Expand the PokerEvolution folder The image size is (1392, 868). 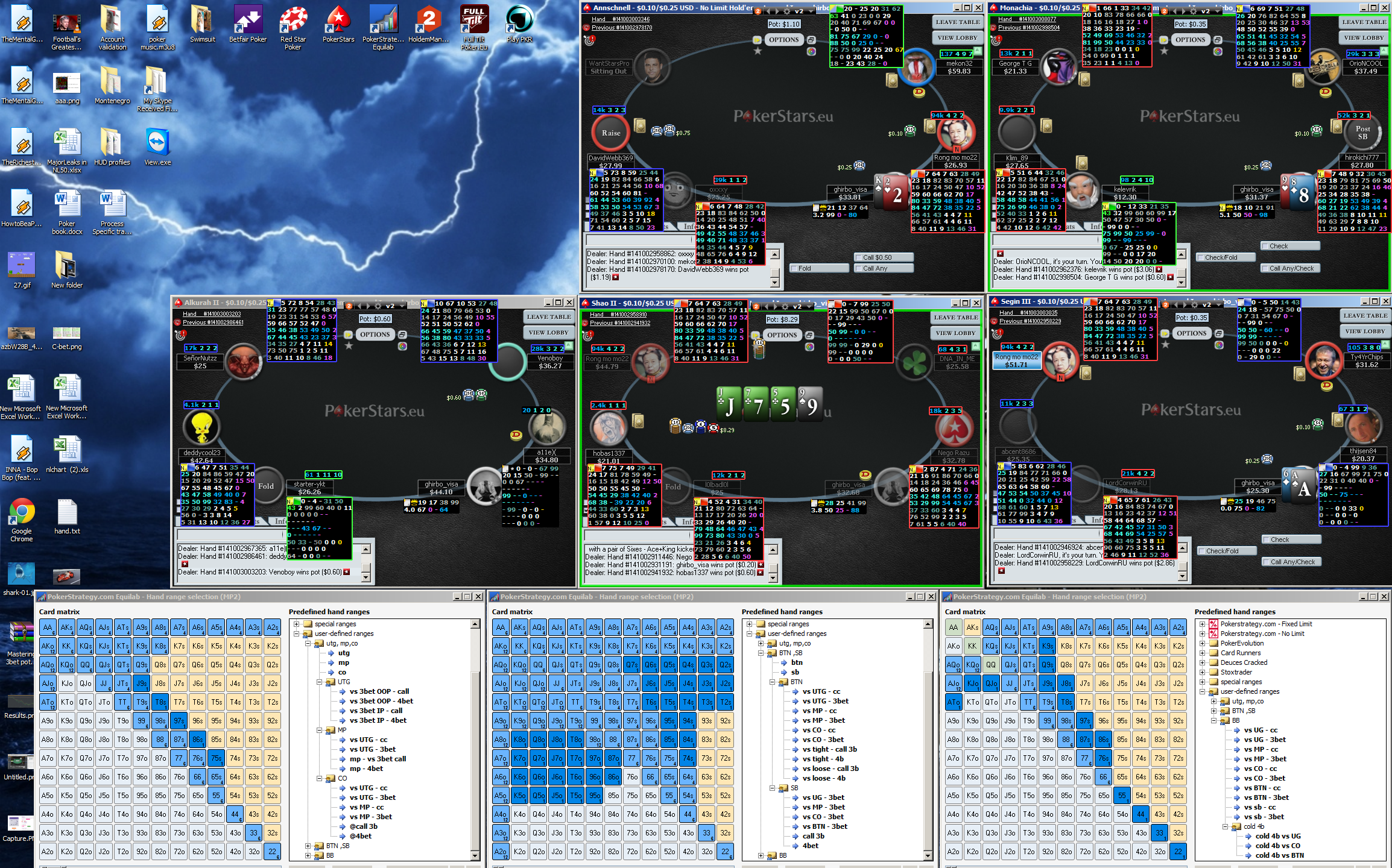[x=1203, y=643]
